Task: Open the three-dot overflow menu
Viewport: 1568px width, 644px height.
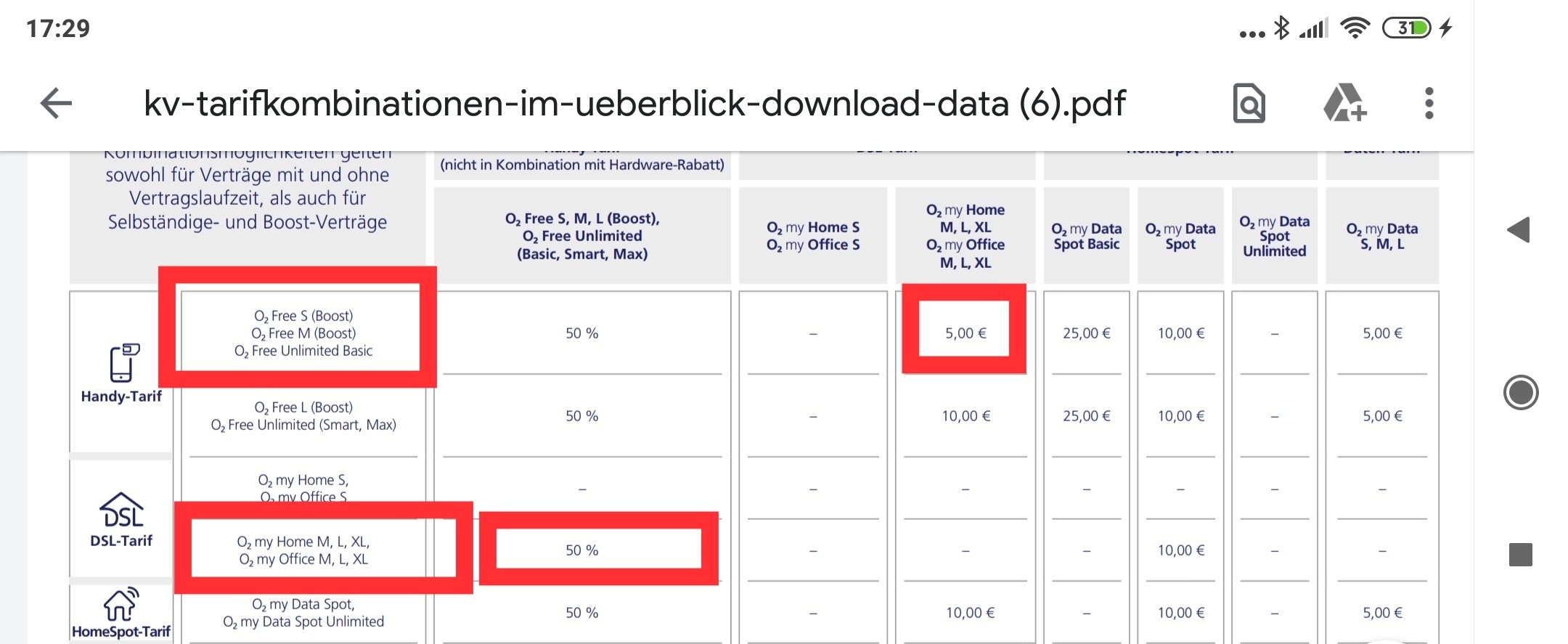Action: tap(1429, 103)
